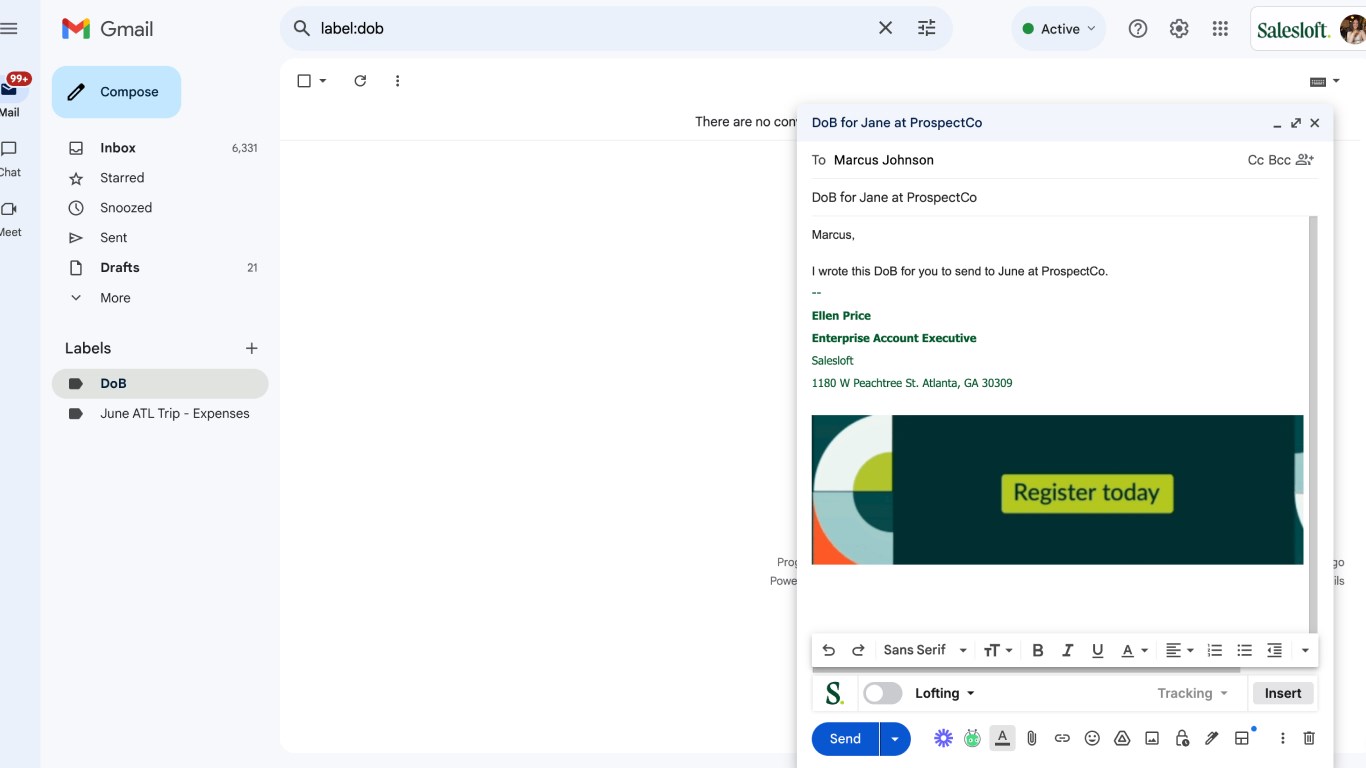Open the alignment dropdown

coord(1180,650)
